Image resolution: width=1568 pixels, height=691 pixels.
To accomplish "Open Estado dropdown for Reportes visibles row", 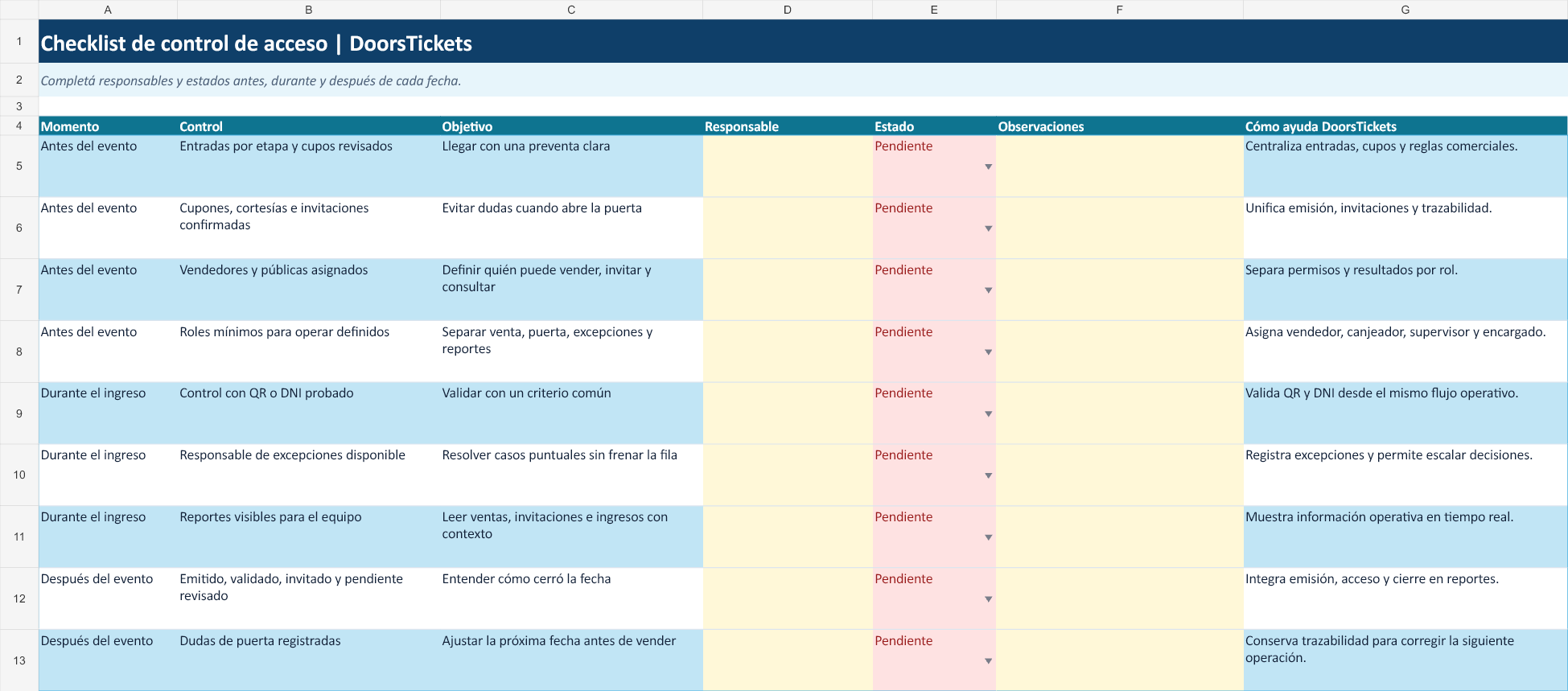I will click(x=988, y=537).
